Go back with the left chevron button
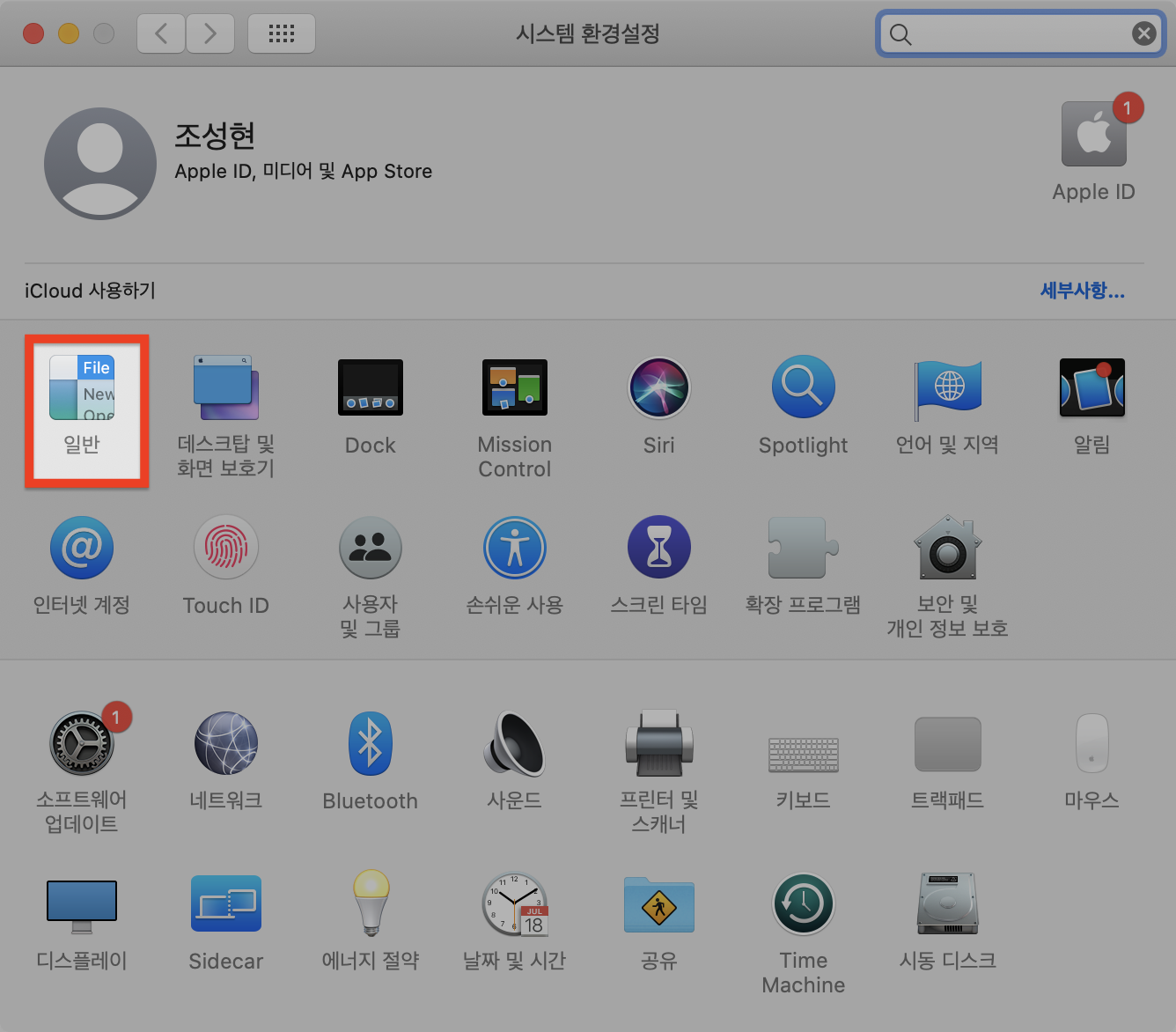The height and width of the screenshot is (1032, 1176). 161,33
